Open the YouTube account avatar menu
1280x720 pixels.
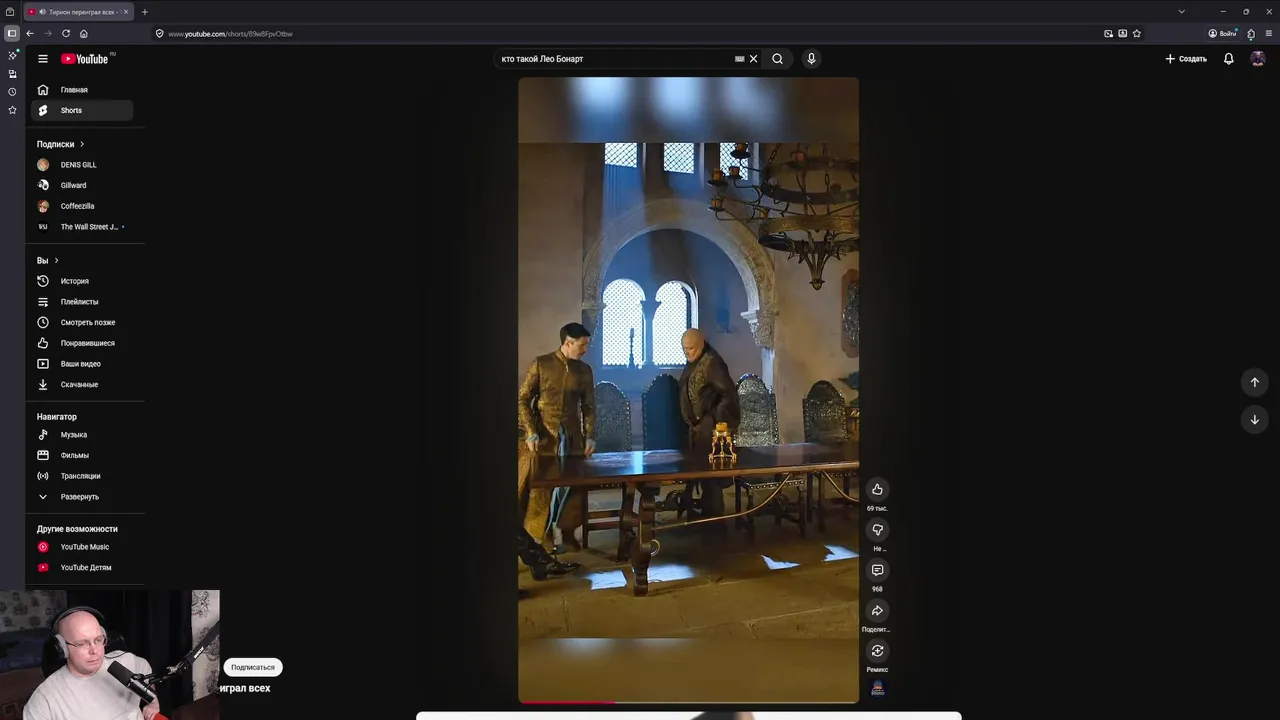1258,59
